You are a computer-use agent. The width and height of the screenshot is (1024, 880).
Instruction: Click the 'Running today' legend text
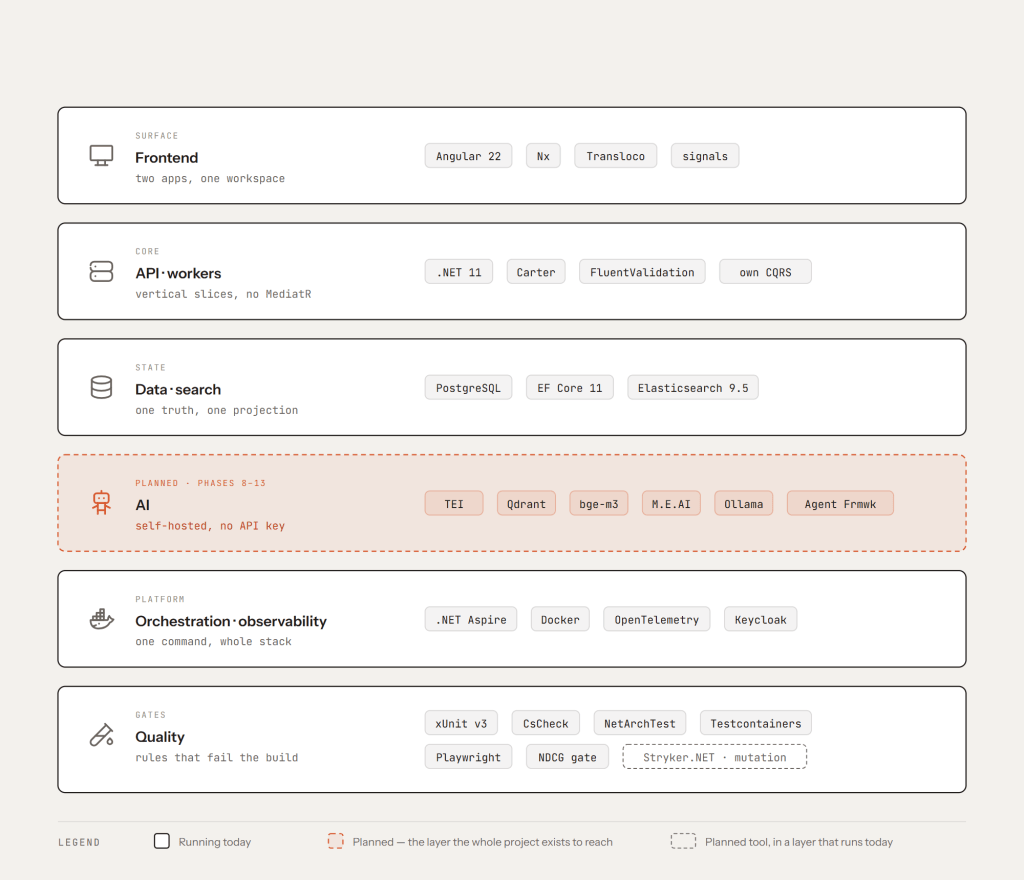[215, 842]
